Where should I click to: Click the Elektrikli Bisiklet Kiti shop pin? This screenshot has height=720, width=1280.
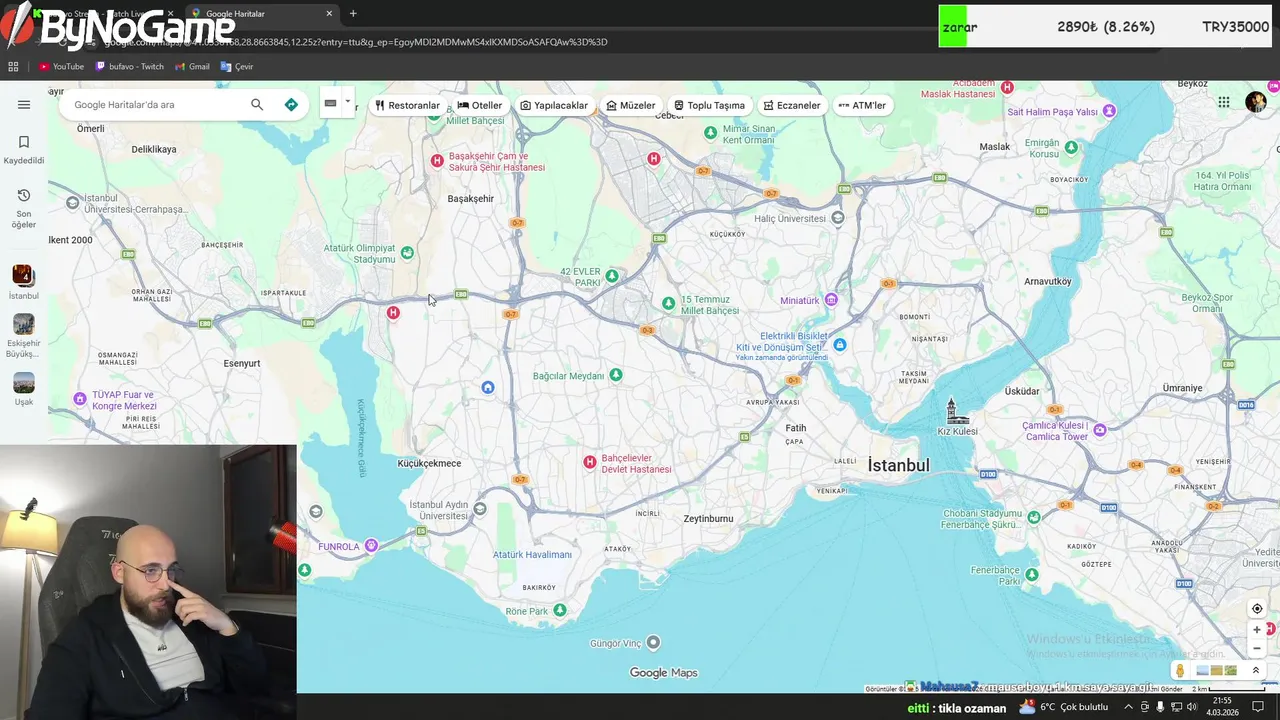coord(840,345)
